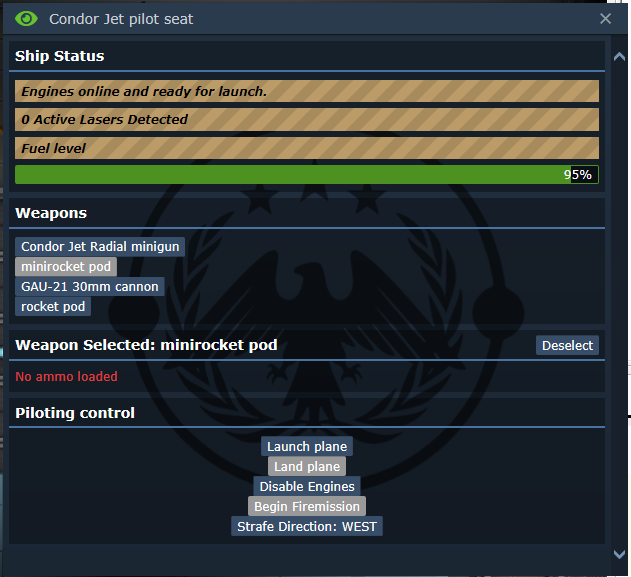This screenshot has width=631, height=577.
Task: Click the scroll up arrow icon
Action: [x=619, y=57]
